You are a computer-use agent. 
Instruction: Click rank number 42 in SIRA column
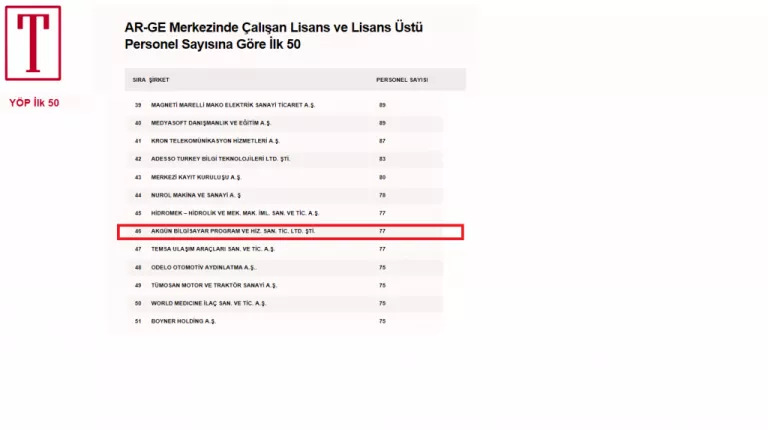click(138, 159)
